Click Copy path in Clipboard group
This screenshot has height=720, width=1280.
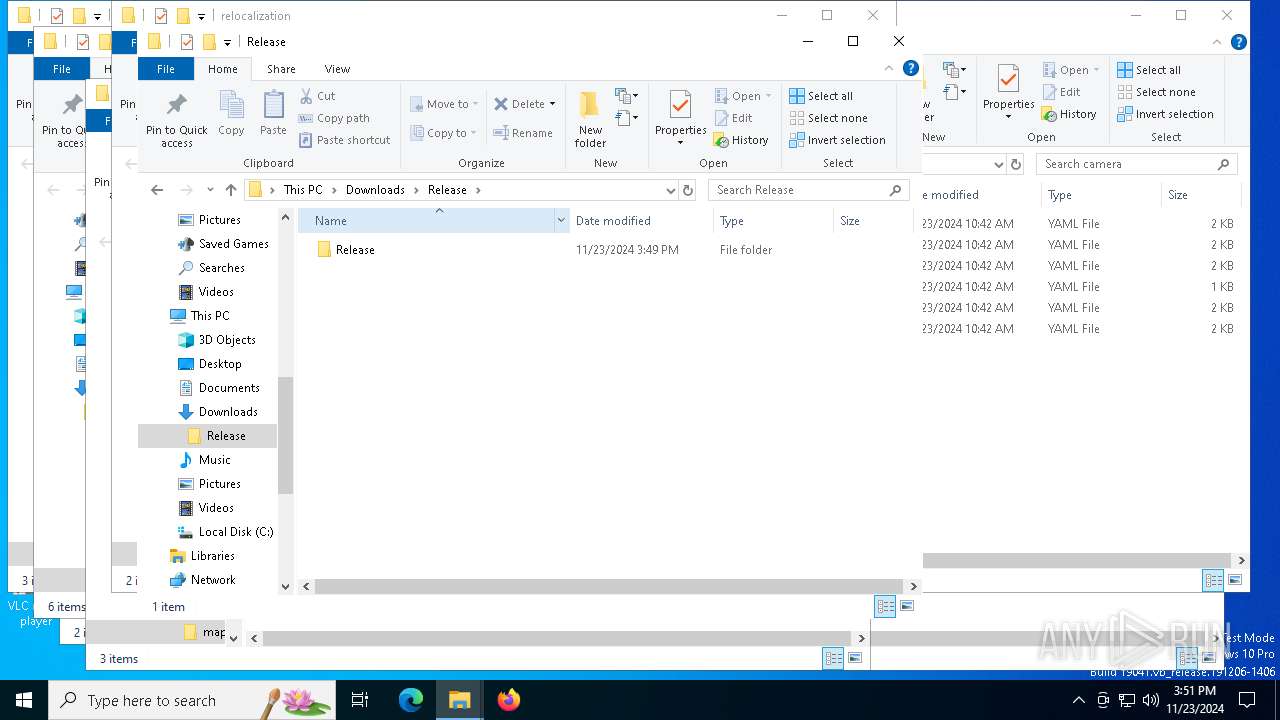(x=334, y=118)
